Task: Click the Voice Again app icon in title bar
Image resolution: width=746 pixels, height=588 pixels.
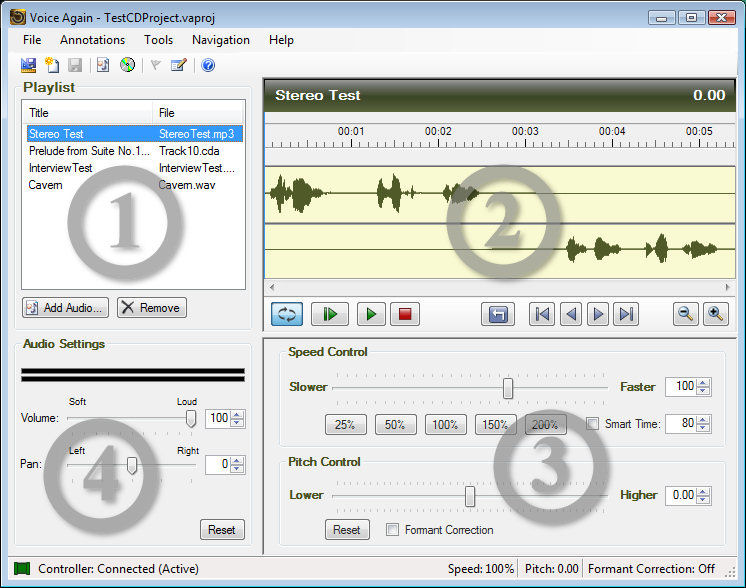Action: tap(18, 17)
